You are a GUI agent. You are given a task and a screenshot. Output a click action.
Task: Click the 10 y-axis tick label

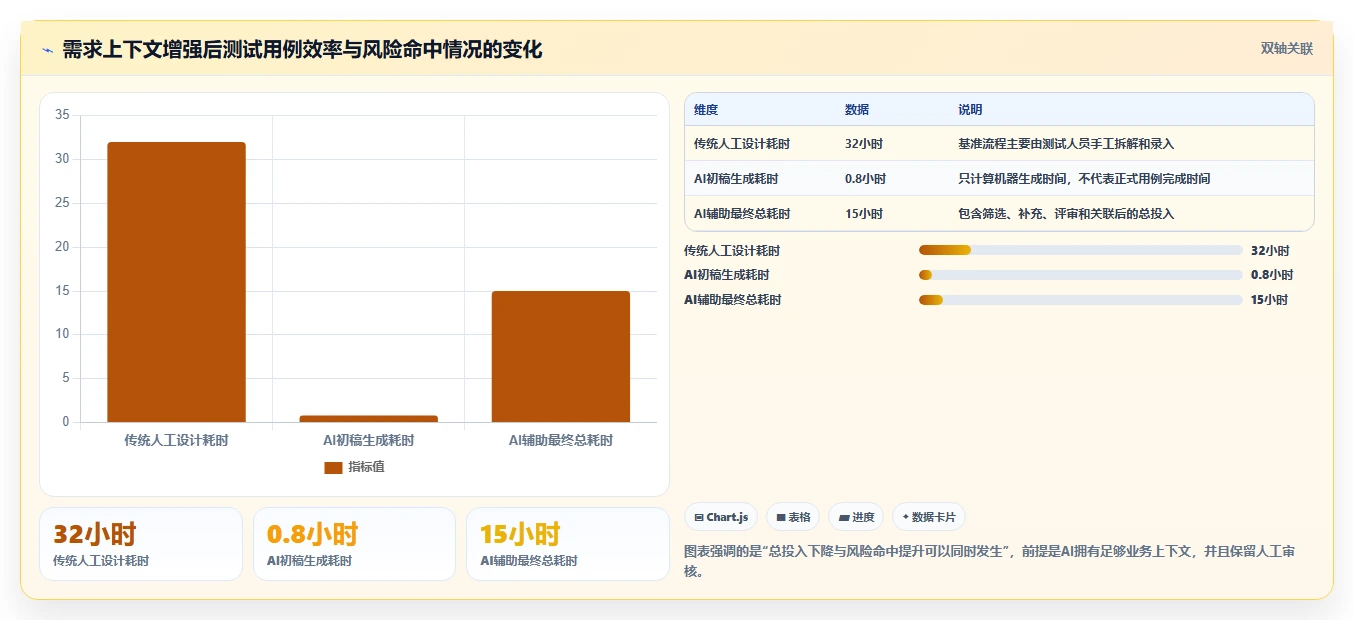pyautogui.click(x=62, y=334)
